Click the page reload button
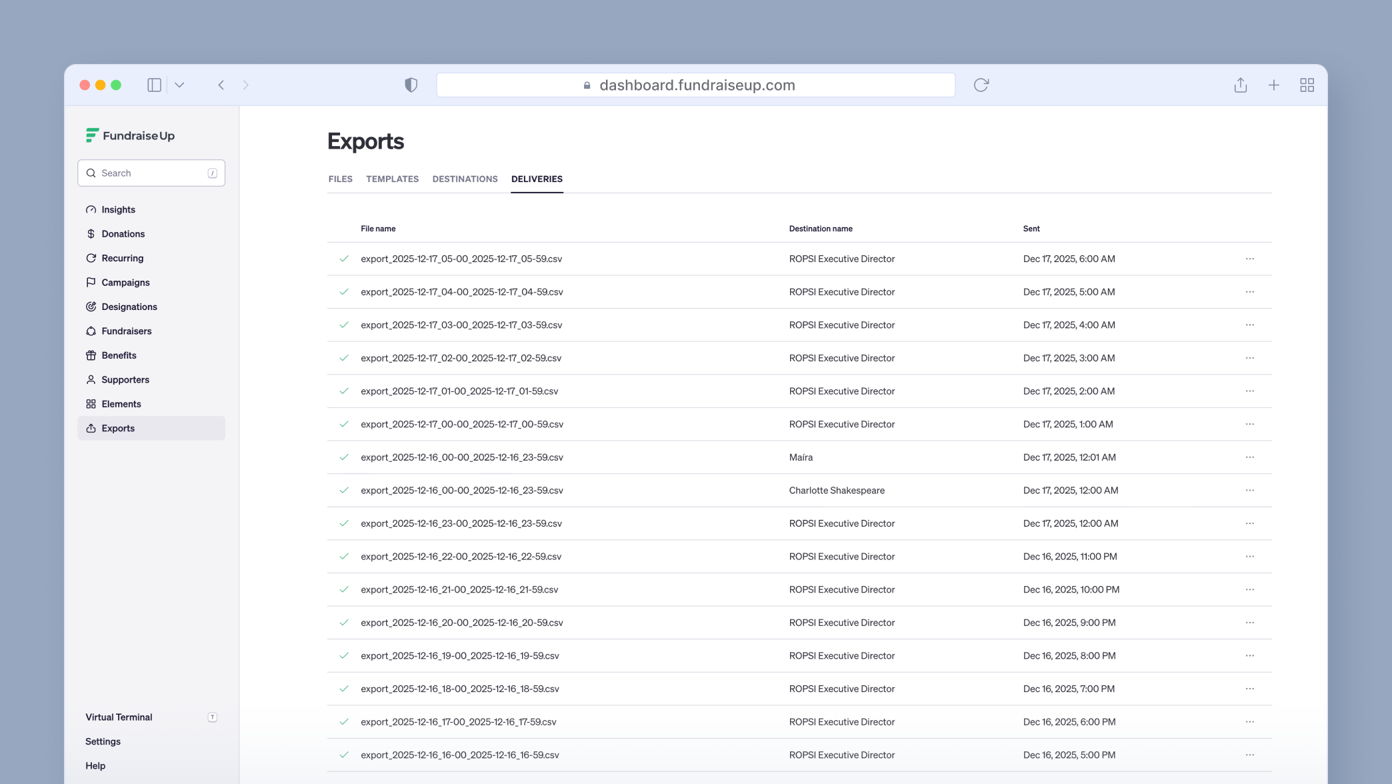Viewport: 1392px width, 784px height. point(981,85)
